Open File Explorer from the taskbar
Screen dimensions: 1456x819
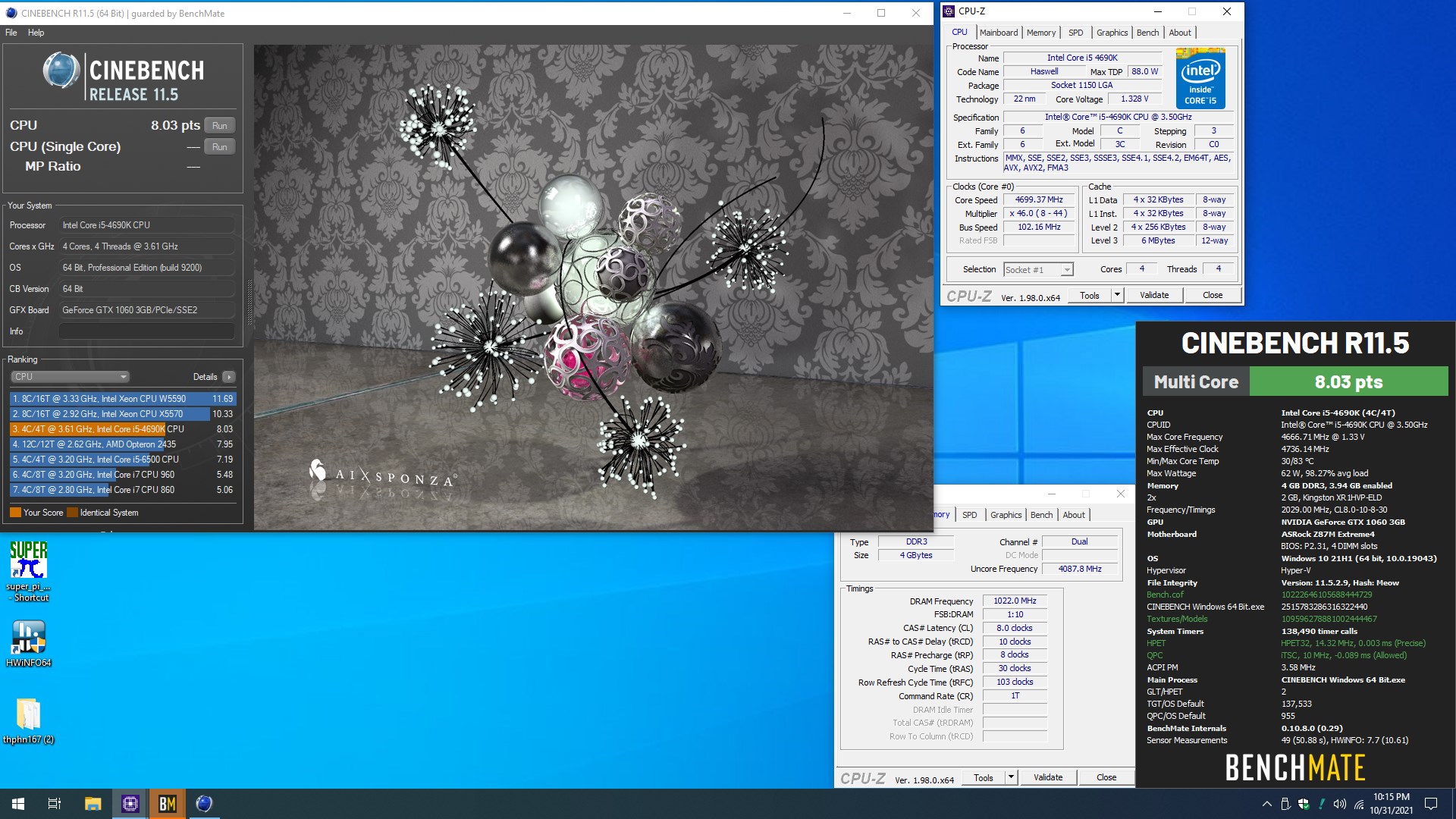pyautogui.click(x=93, y=804)
